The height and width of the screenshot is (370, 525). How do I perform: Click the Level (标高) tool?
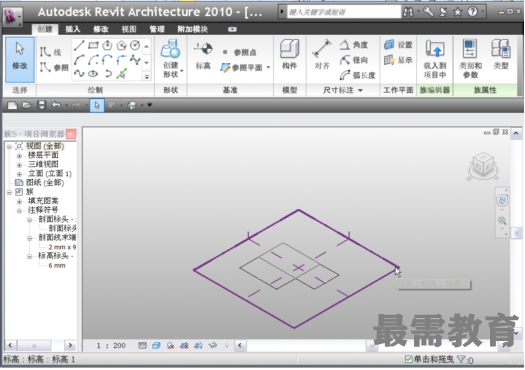203,56
